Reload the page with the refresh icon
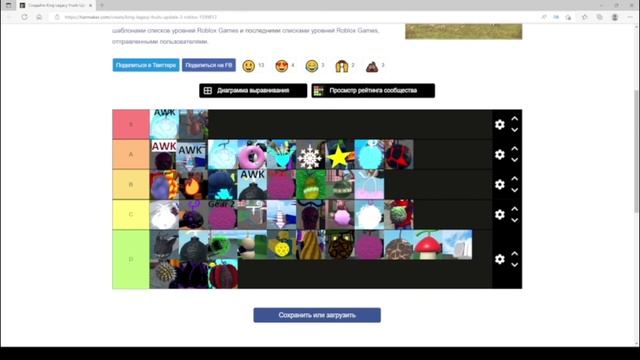Viewport: 640px width, 360px height. click(x=24, y=17)
